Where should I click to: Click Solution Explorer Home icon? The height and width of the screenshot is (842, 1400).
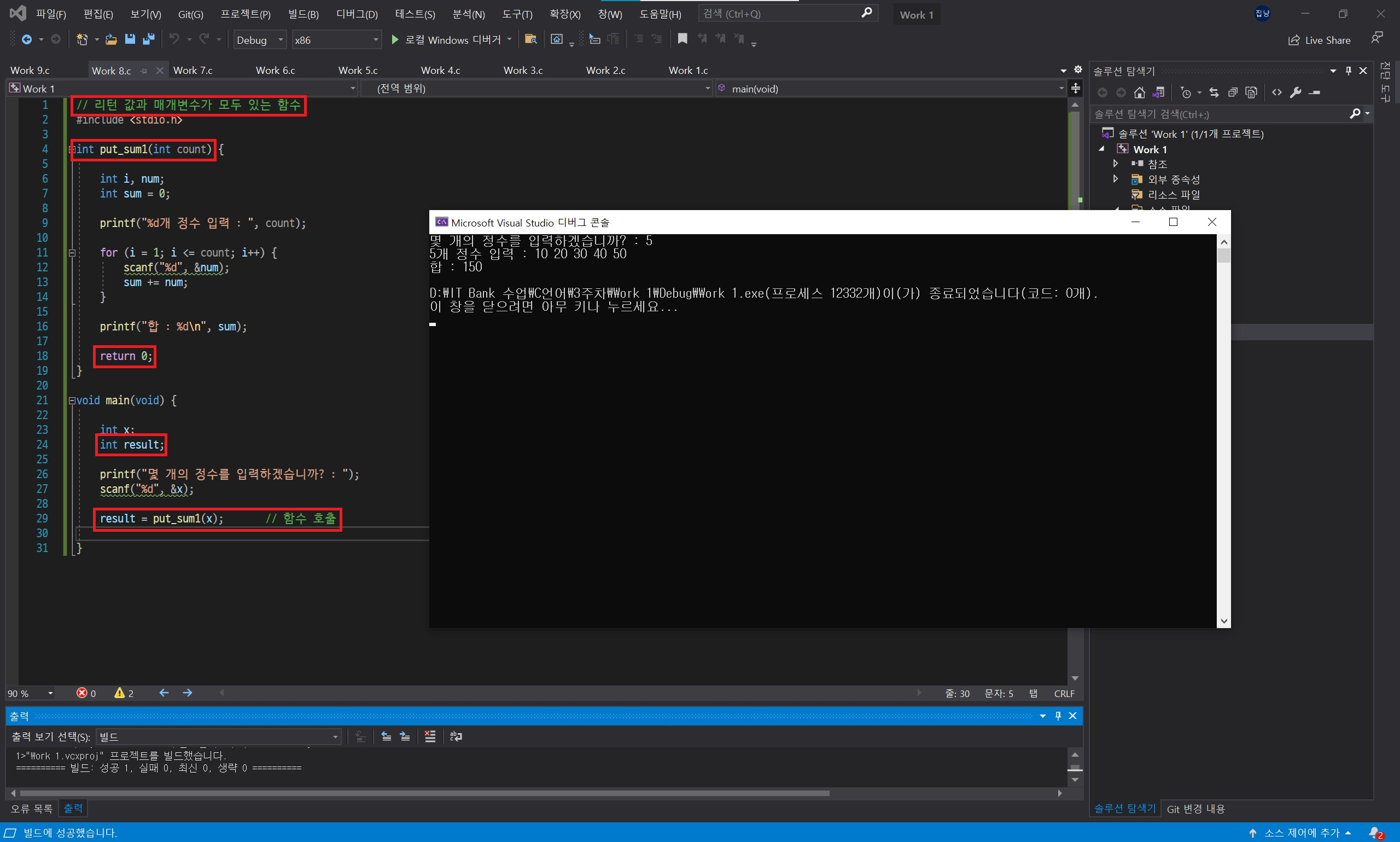(x=1139, y=92)
